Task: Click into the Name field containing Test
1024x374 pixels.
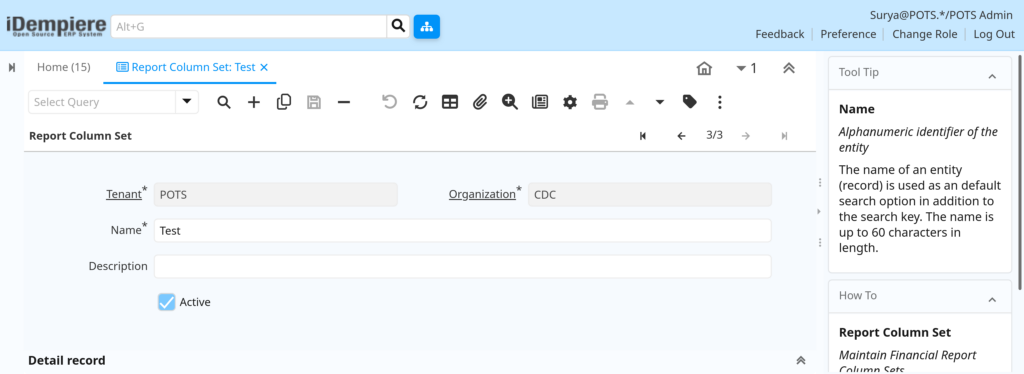Action: pos(462,230)
